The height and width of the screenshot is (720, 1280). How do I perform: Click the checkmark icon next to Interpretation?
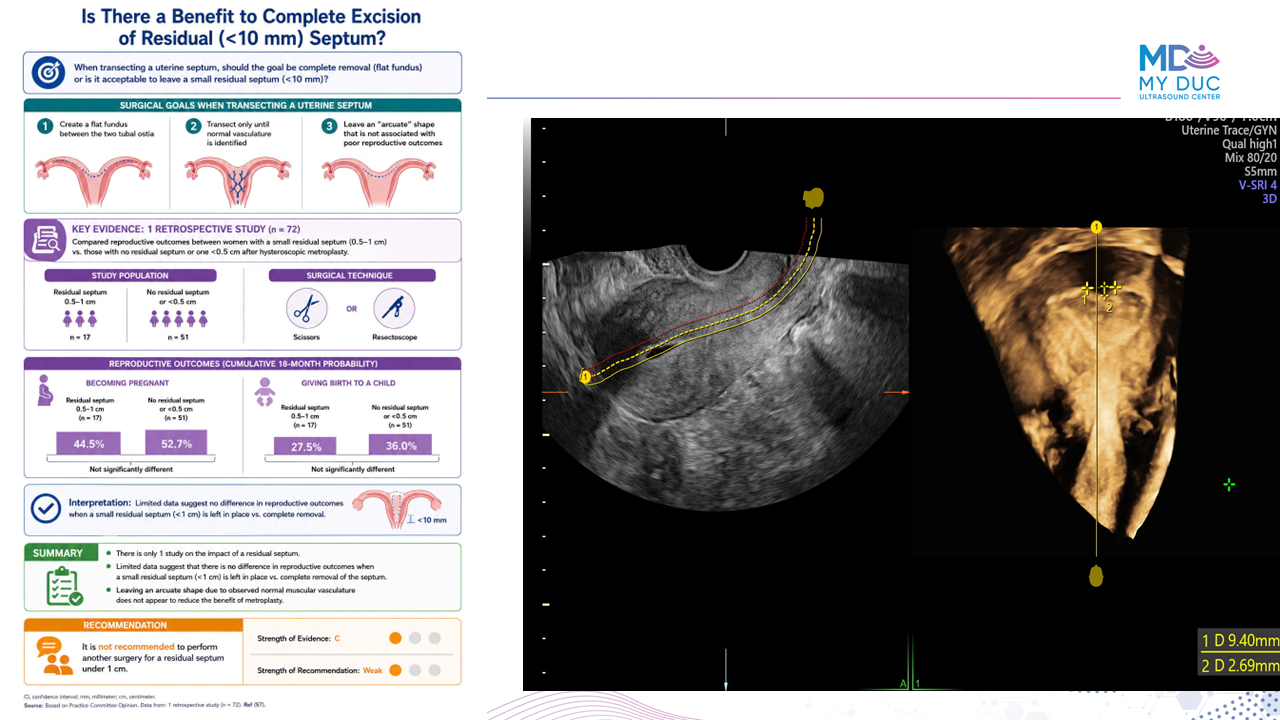click(x=46, y=508)
